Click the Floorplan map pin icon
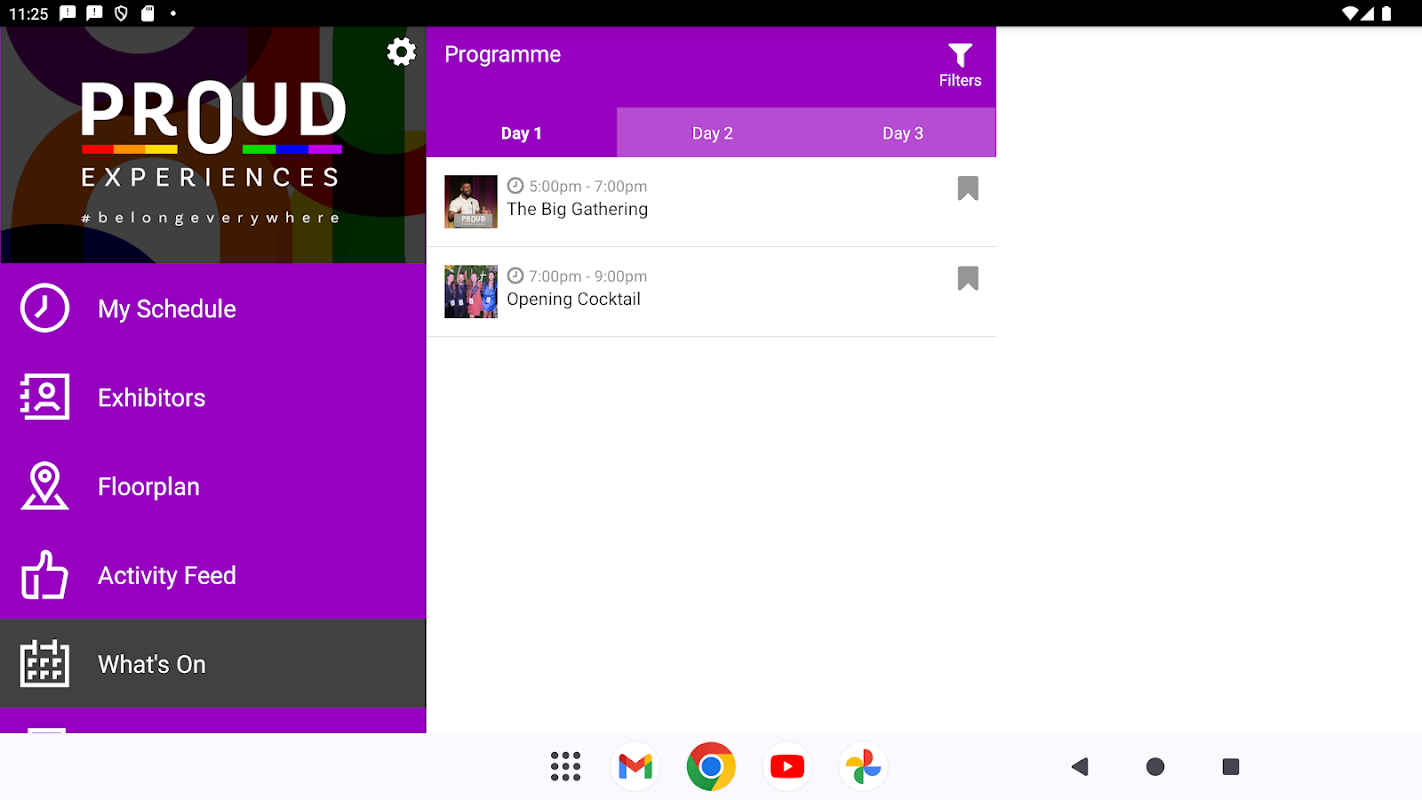 45,486
